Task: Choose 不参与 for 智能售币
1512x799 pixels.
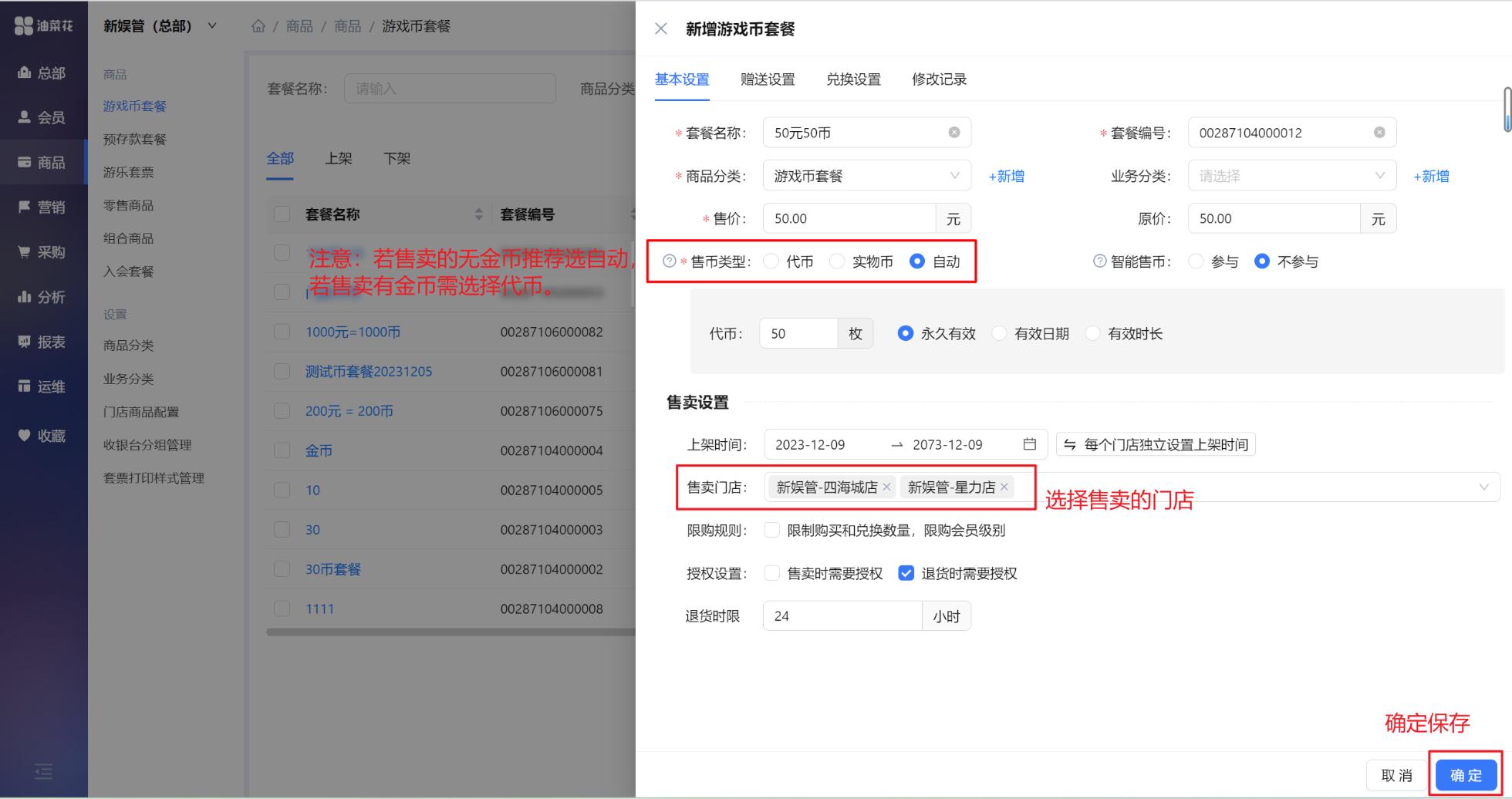Action: [1262, 261]
